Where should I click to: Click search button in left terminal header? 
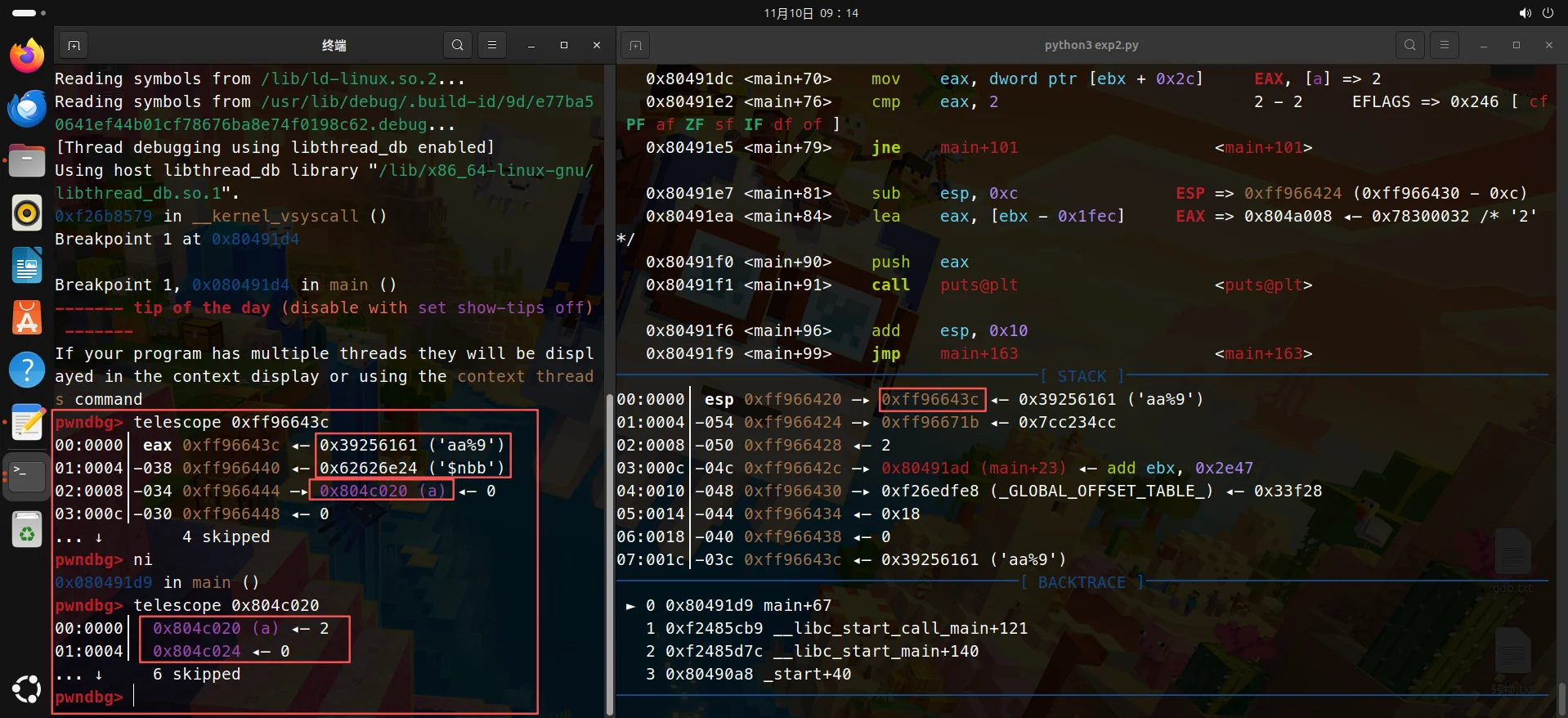[x=458, y=45]
